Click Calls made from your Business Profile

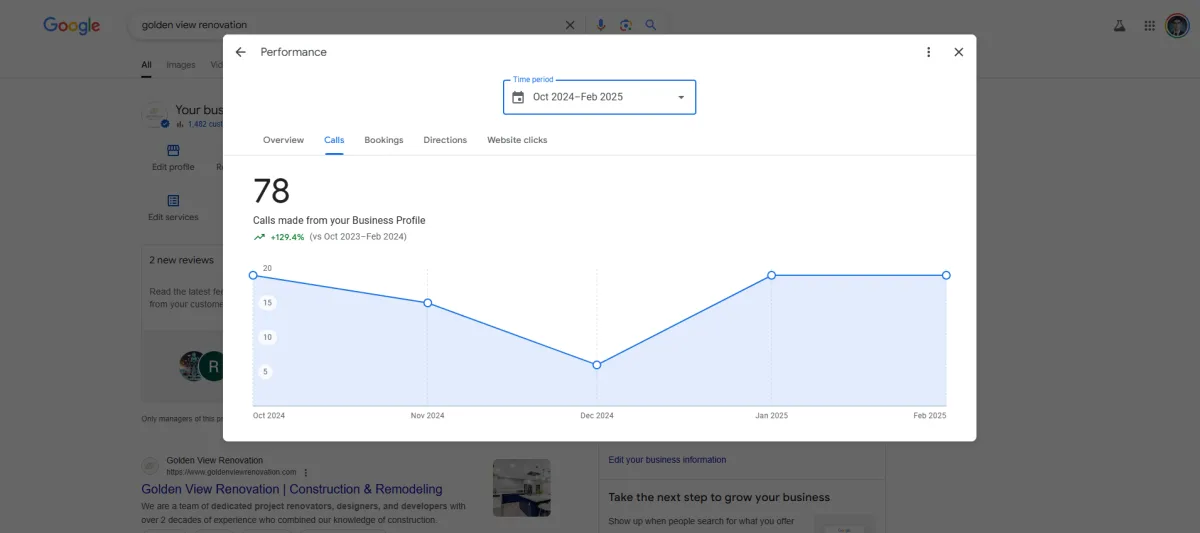click(x=339, y=220)
